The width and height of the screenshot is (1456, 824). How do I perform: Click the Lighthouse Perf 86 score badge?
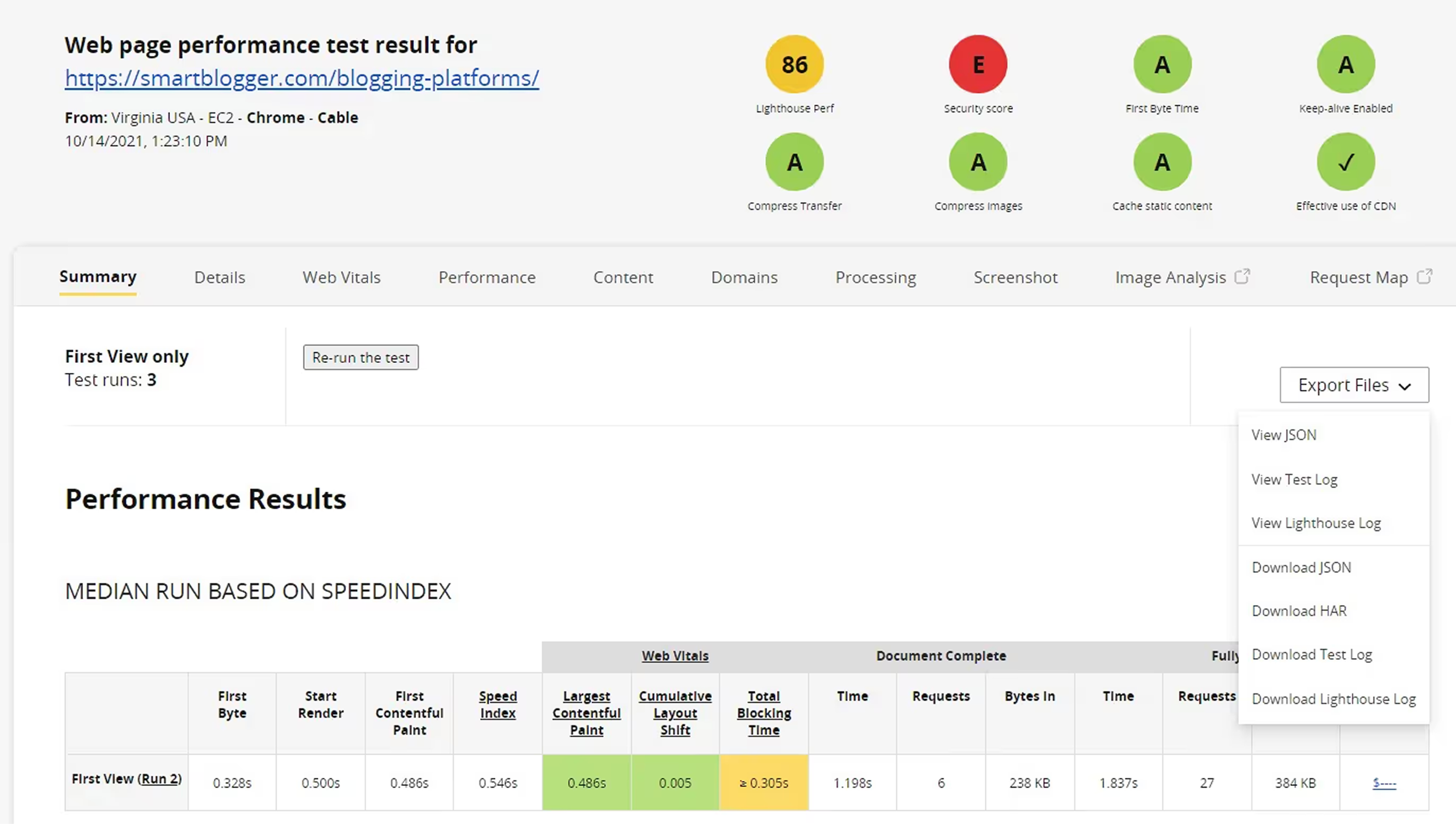[794, 64]
